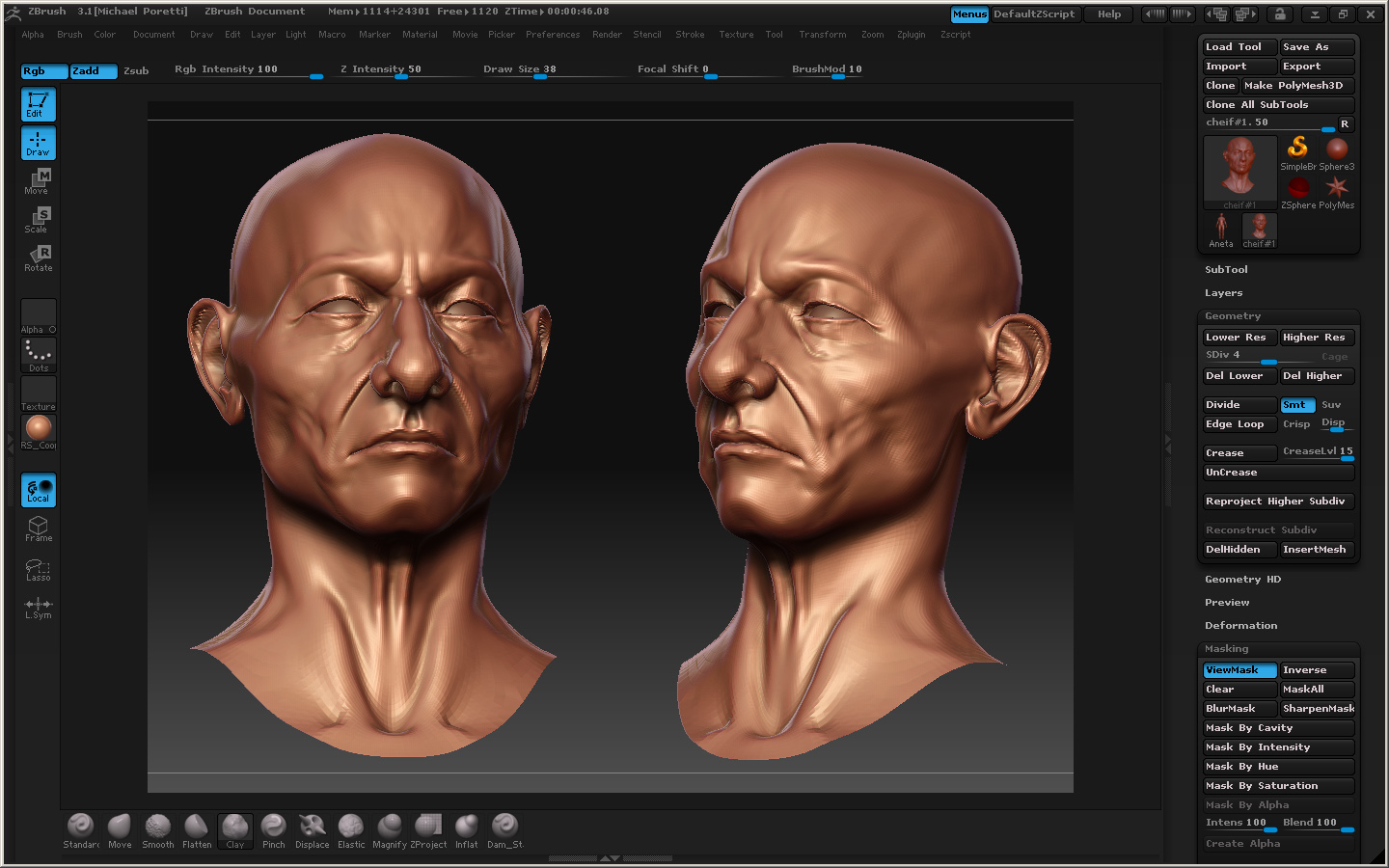Image resolution: width=1389 pixels, height=868 pixels.
Task: Collapse the Masking section
Action: click(1226, 649)
